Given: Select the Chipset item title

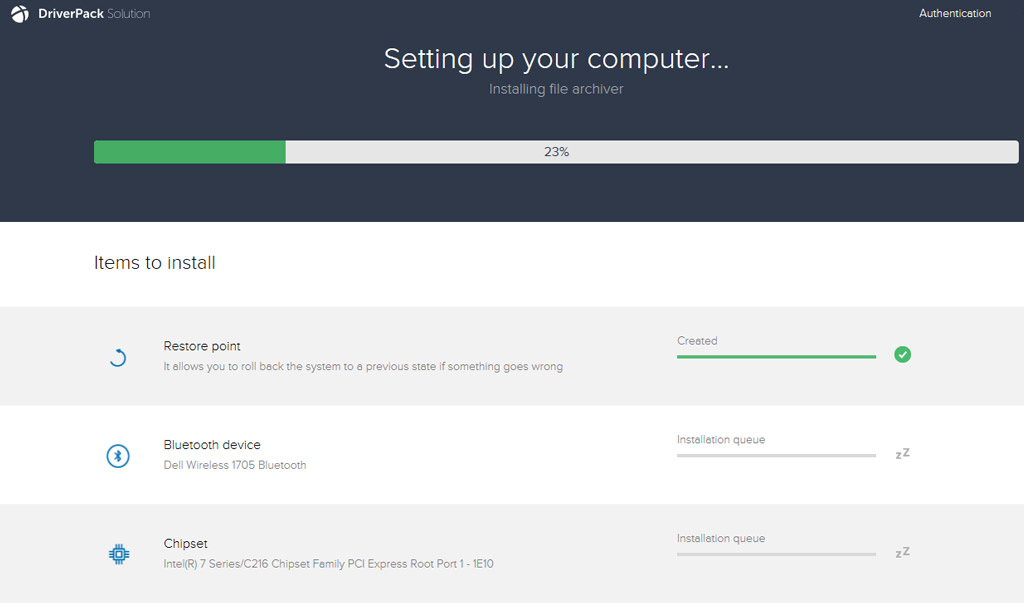Looking at the screenshot, I should pos(185,544).
